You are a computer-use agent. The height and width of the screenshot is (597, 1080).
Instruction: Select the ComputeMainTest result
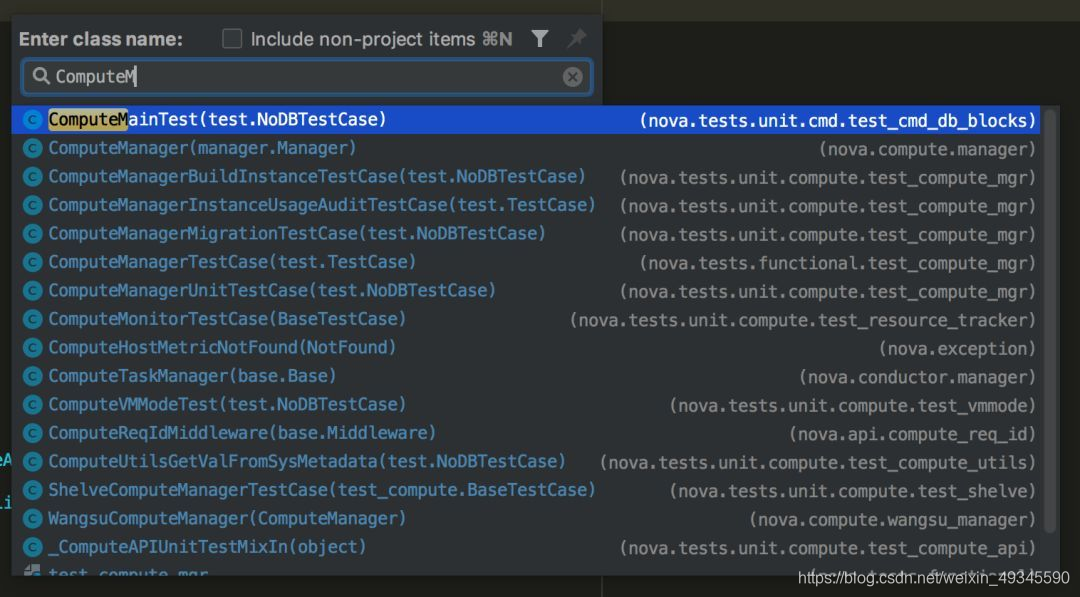coord(217,120)
